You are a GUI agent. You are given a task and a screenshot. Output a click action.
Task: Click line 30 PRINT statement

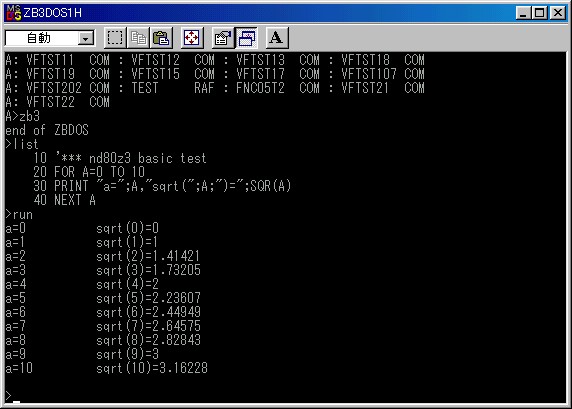(x=162, y=186)
